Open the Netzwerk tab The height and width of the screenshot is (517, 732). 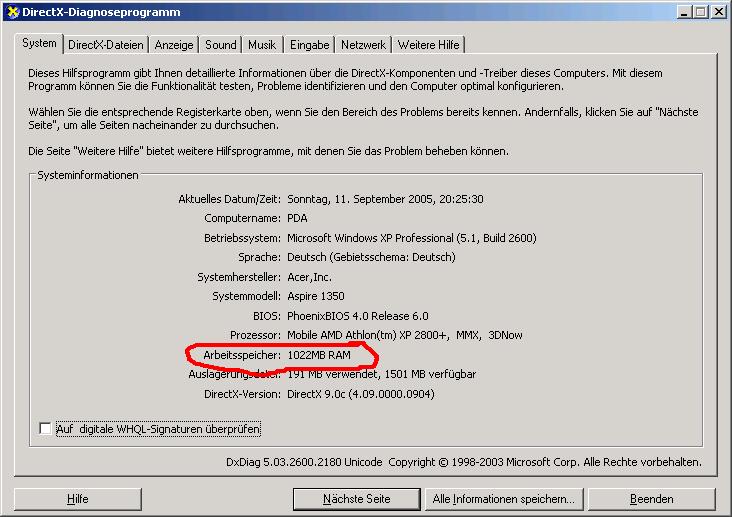tap(363, 45)
